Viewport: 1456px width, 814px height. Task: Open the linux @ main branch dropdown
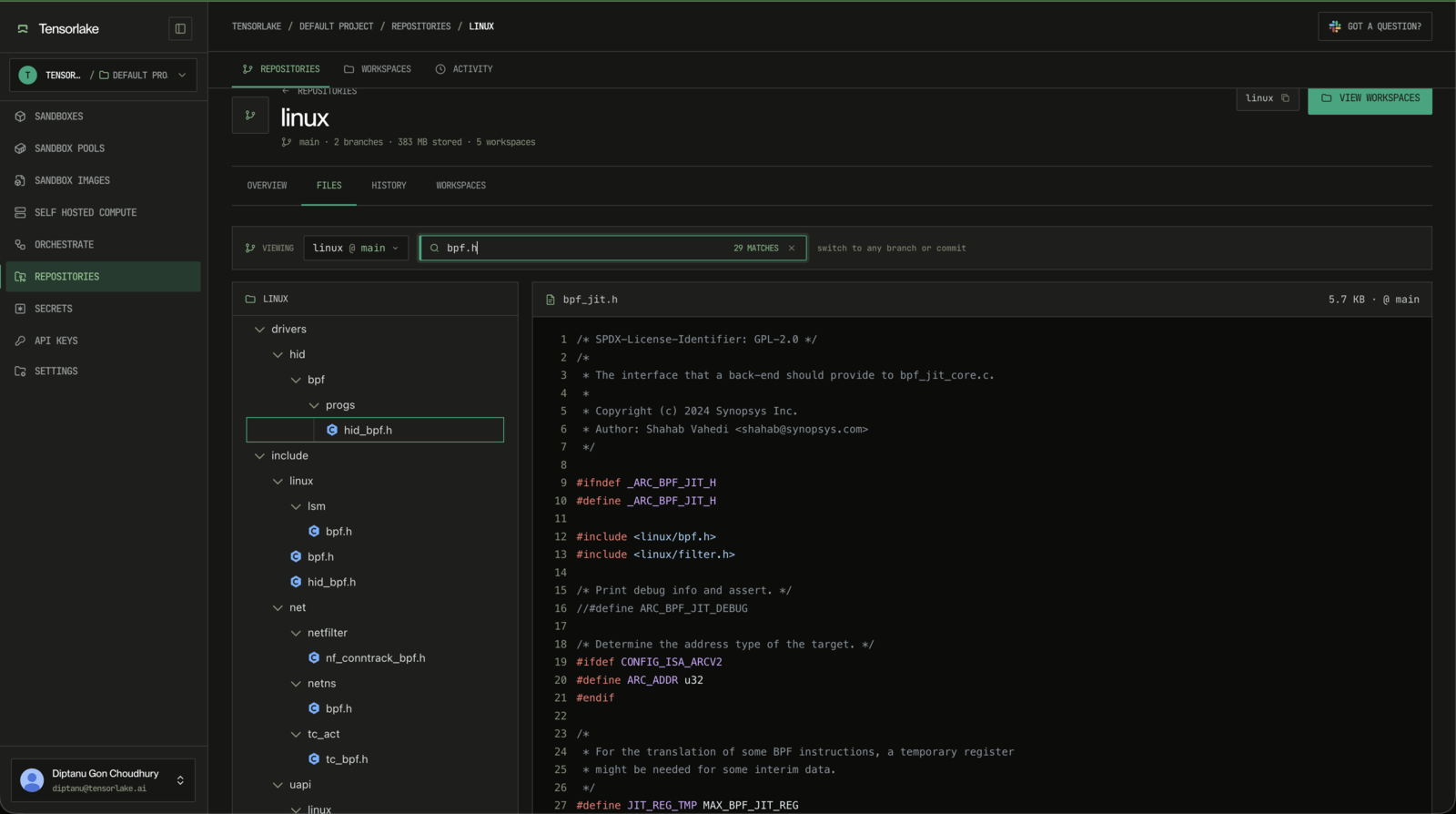(356, 248)
